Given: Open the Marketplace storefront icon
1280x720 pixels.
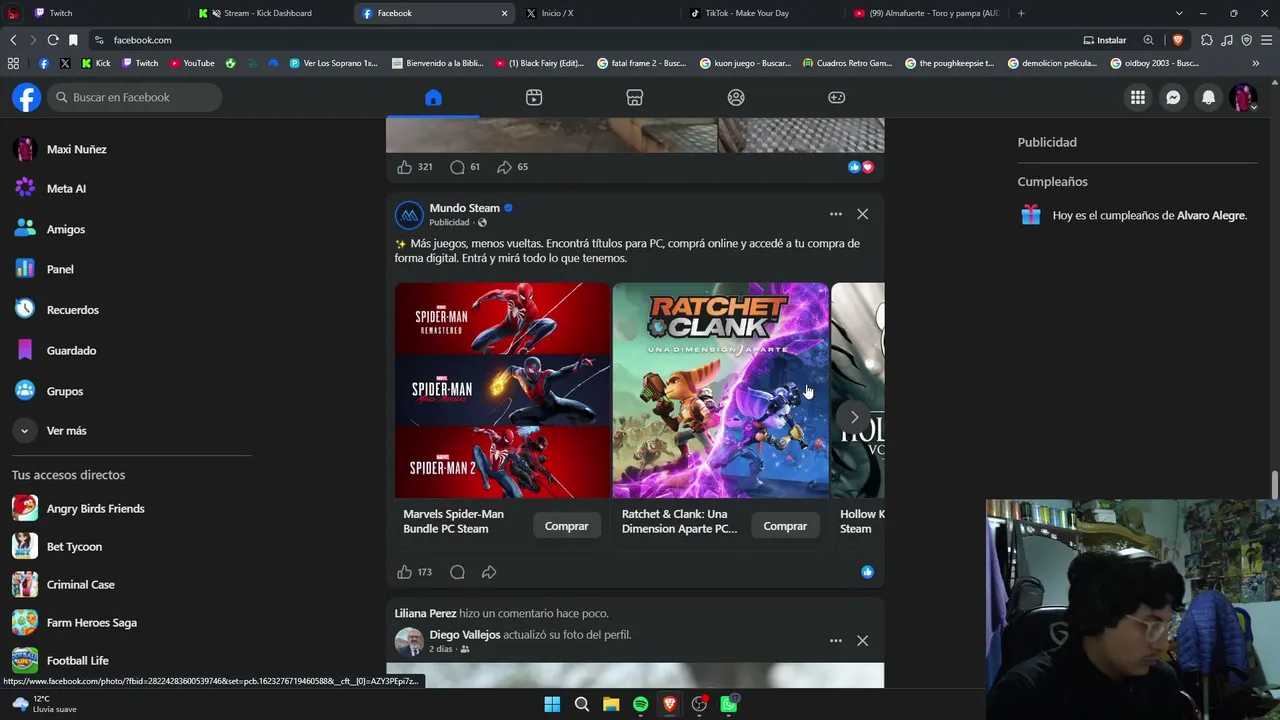Looking at the screenshot, I should (635, 97).
